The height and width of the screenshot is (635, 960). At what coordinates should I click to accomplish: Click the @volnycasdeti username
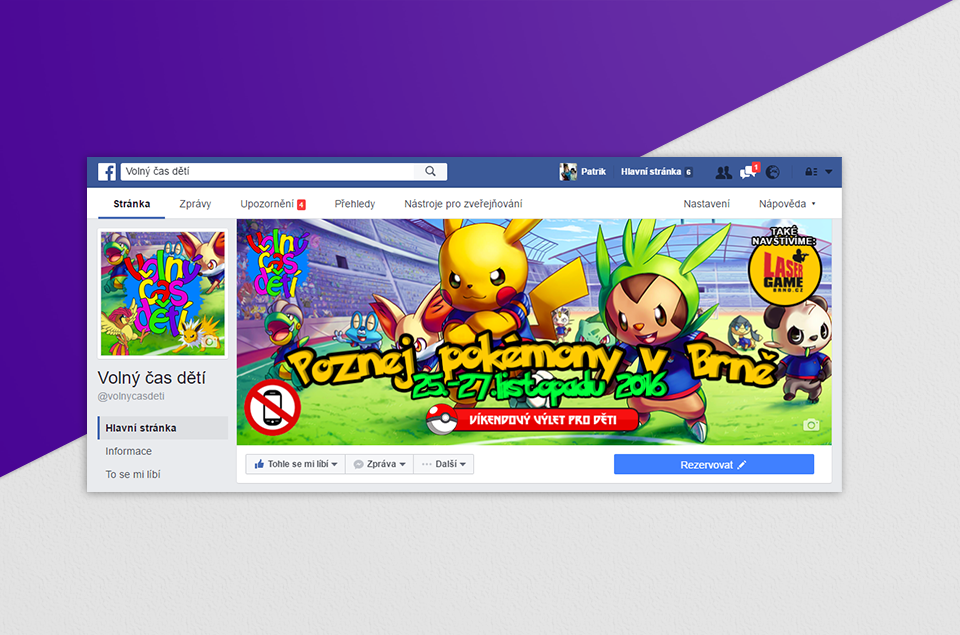pos(131,396)
